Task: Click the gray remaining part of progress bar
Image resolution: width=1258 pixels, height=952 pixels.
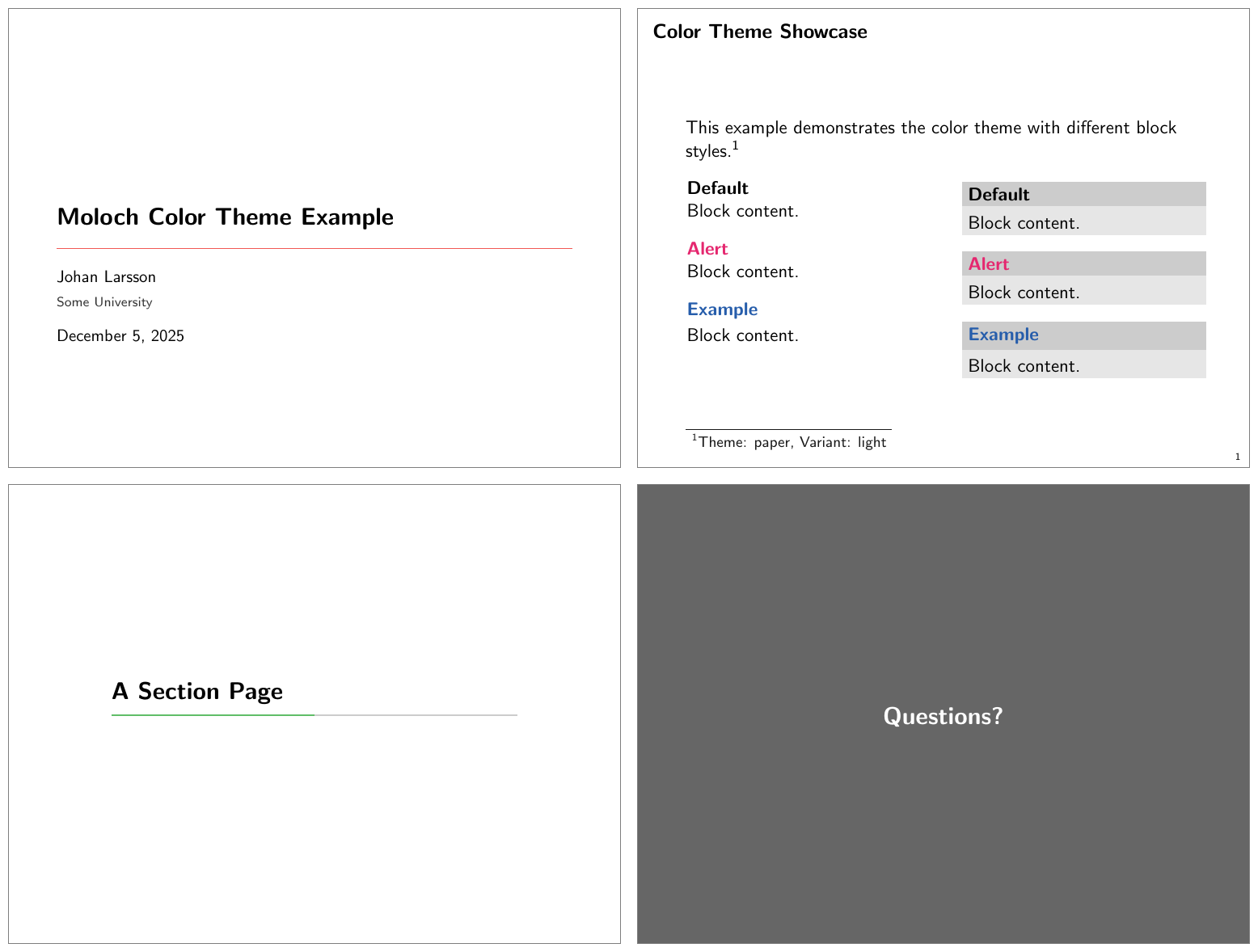Action: pos(416,715)
